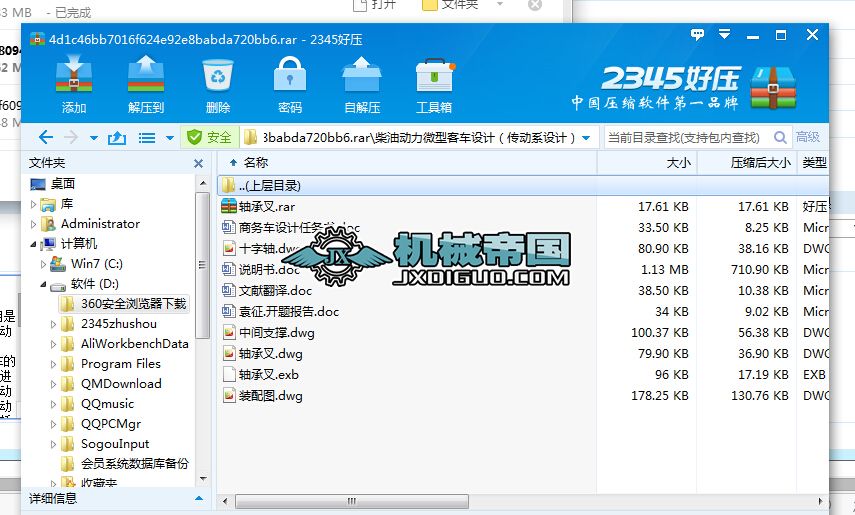Click horizontal scrollbar left arrow
855x515 pixels.
click(224, 501)
